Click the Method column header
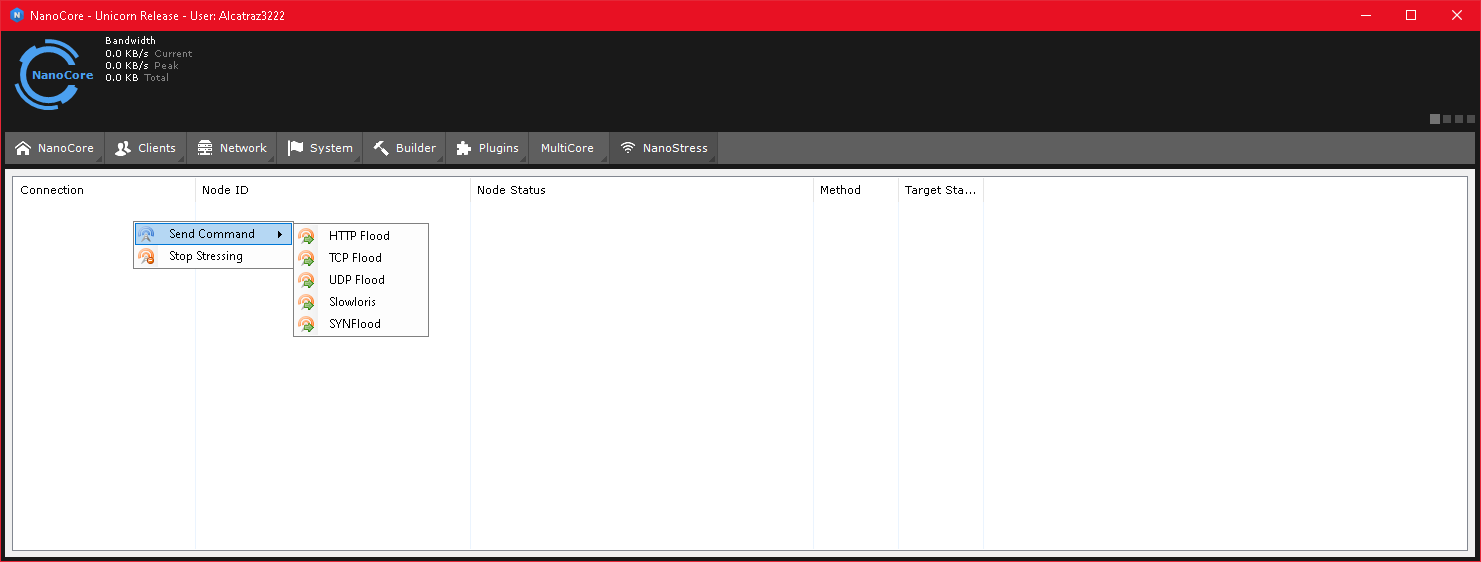The image size is (1481, 562). coord(840,190)
